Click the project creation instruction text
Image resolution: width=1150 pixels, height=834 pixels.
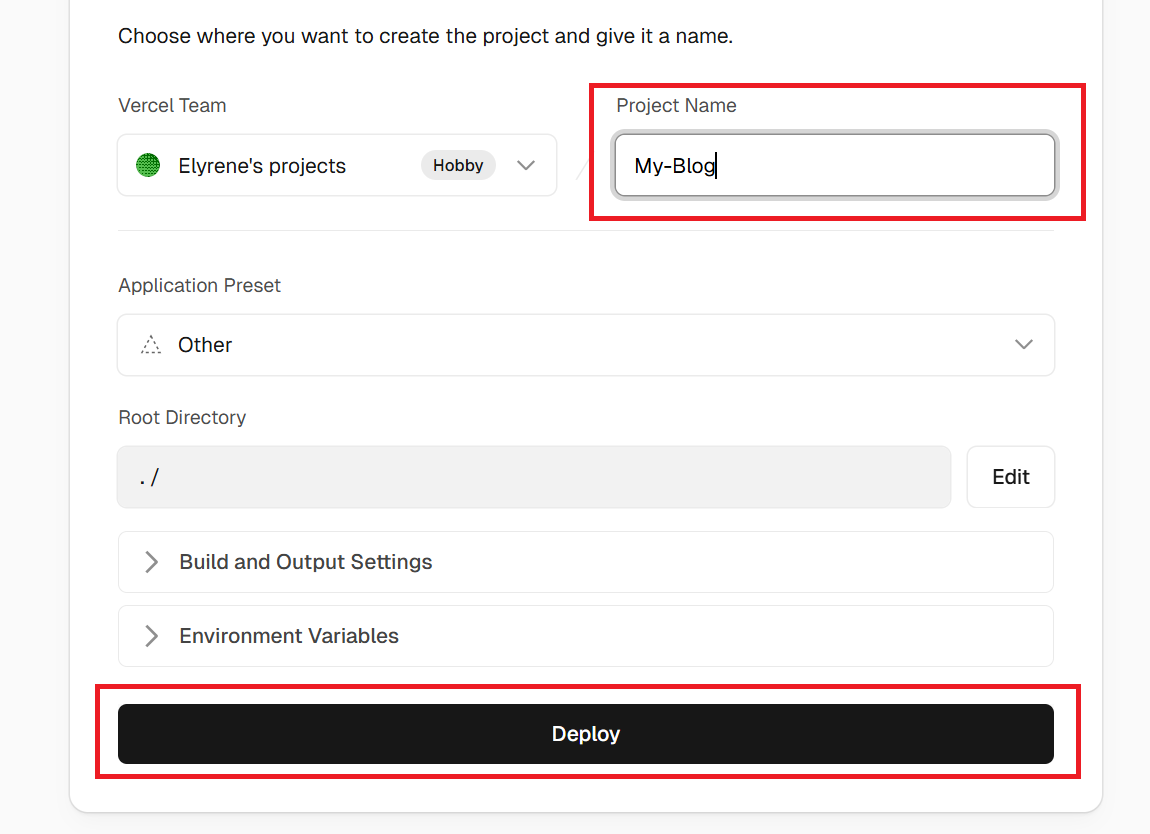[425, 37]
